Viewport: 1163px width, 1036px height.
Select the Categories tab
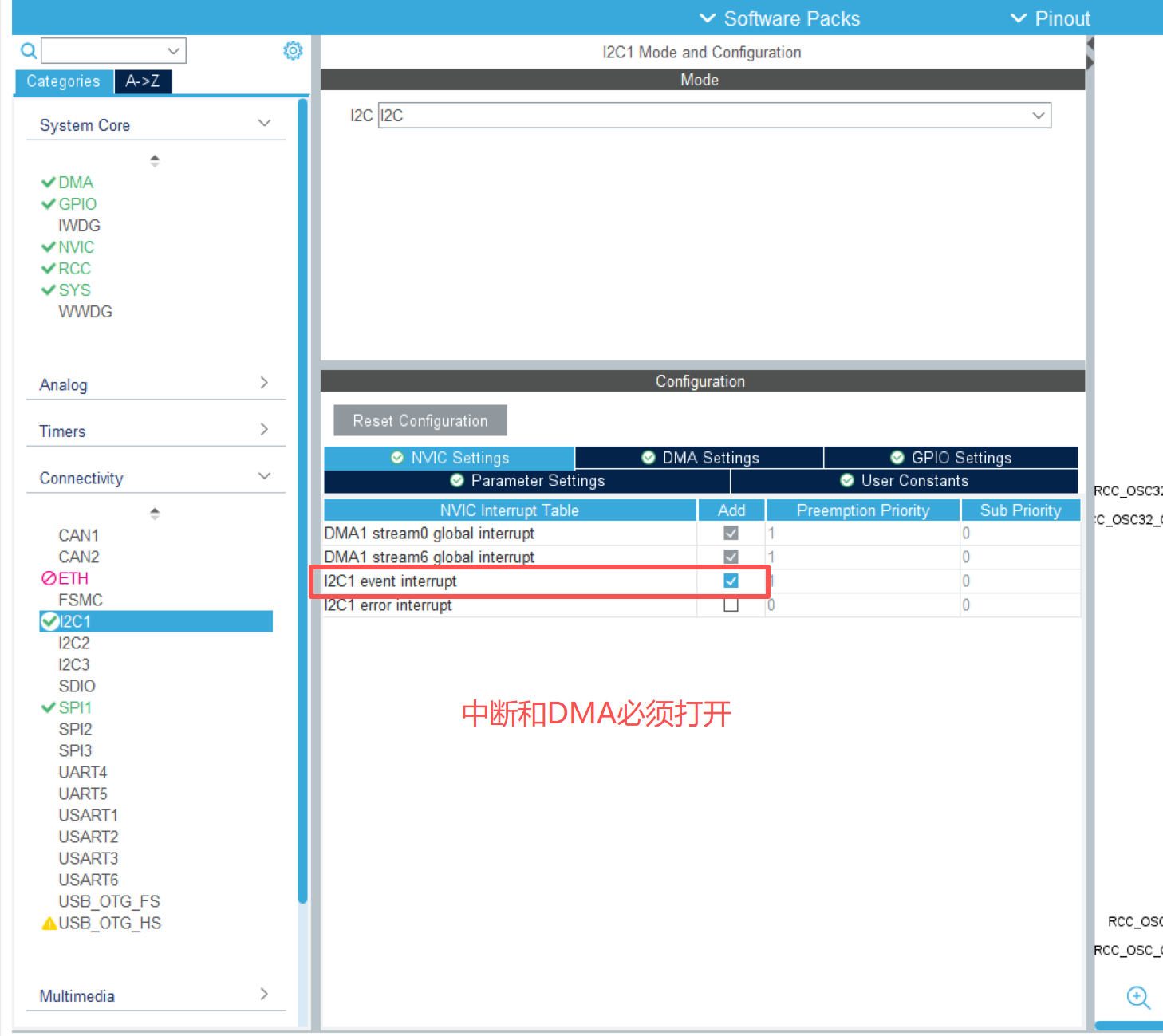coord(64,81)
